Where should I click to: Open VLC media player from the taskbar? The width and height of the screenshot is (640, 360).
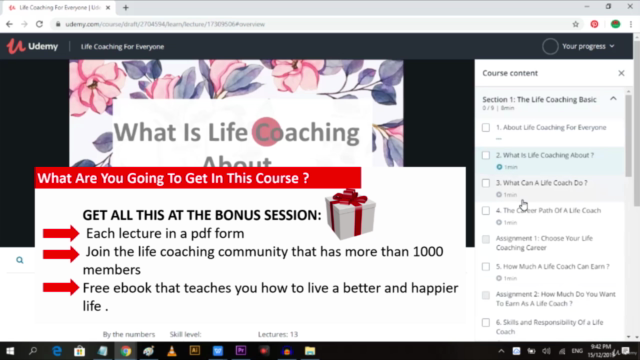coord(172,351)
